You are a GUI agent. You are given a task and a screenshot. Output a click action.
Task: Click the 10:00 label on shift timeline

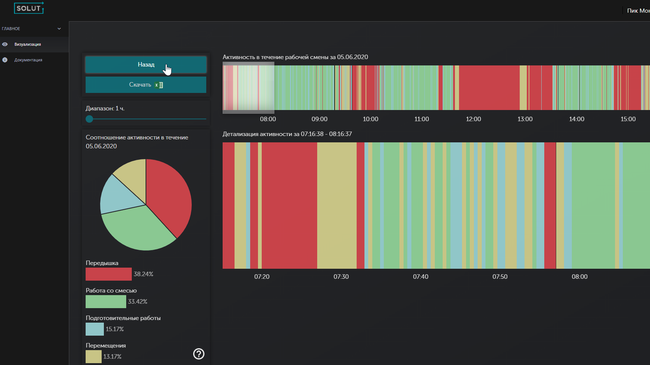371,119
